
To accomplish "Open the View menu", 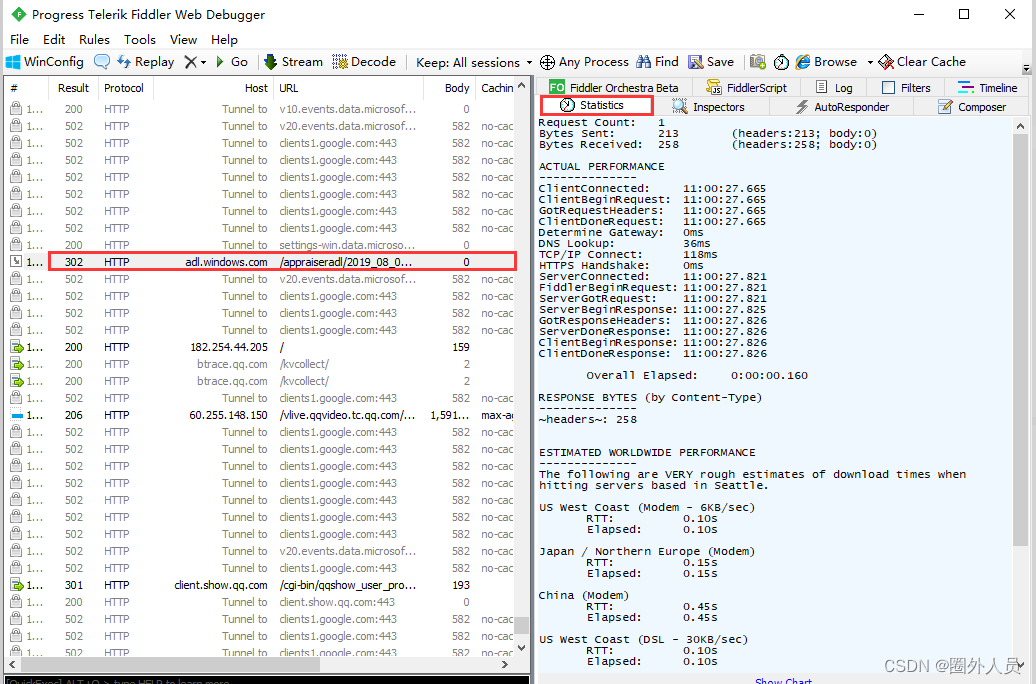I will 183,40.
